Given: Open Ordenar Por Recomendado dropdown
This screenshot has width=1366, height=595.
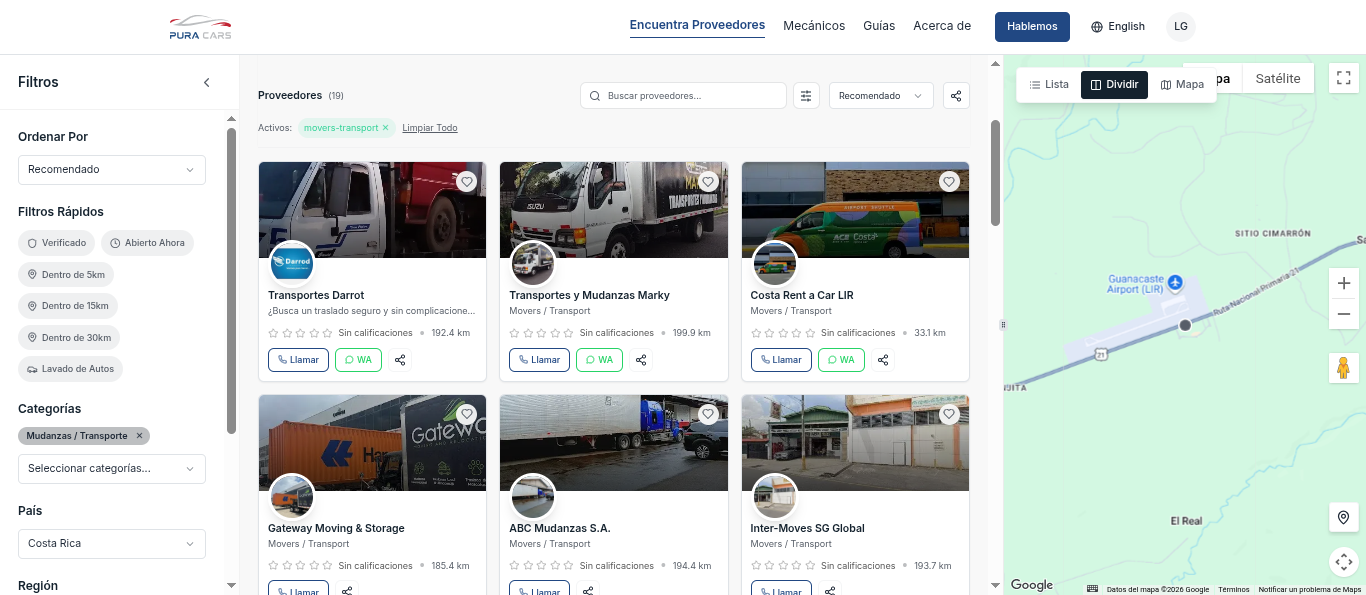Looking at the screenshot, I should 112,170.
